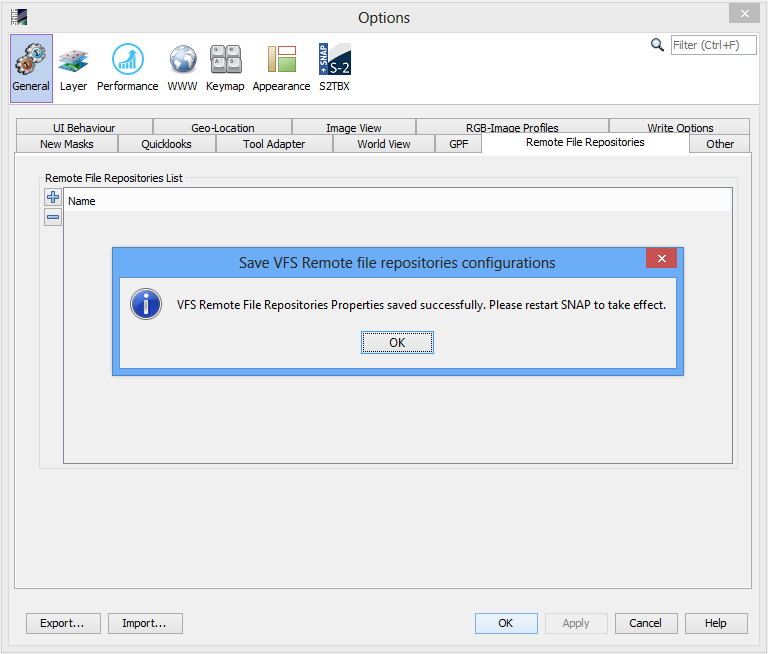The width and height of the screenshot is (768, 654).
Task: Remove repository with the minus icon
Action: pyautogui.click(x=53, y=217)
